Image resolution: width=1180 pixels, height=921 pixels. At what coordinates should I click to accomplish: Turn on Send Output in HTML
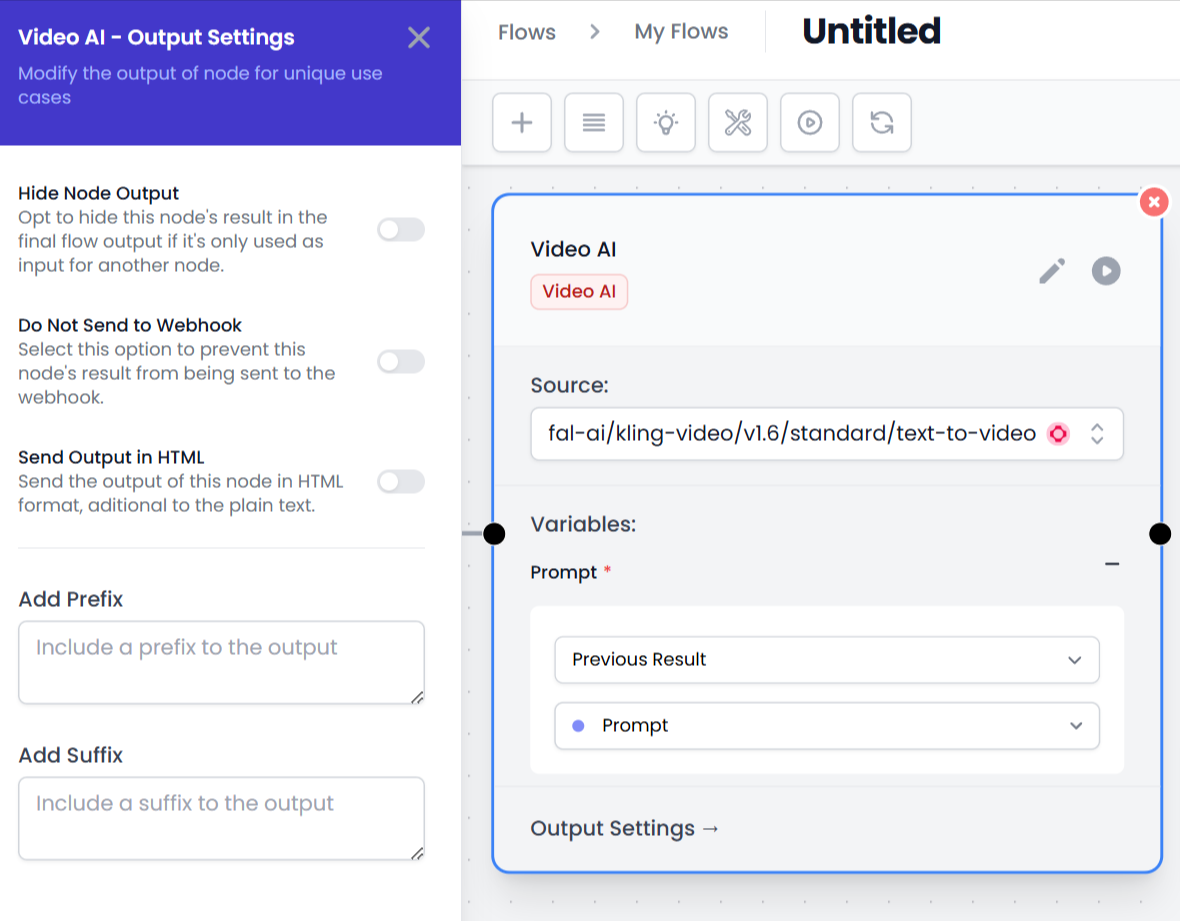pyautogui.click(x=401, y=482)
